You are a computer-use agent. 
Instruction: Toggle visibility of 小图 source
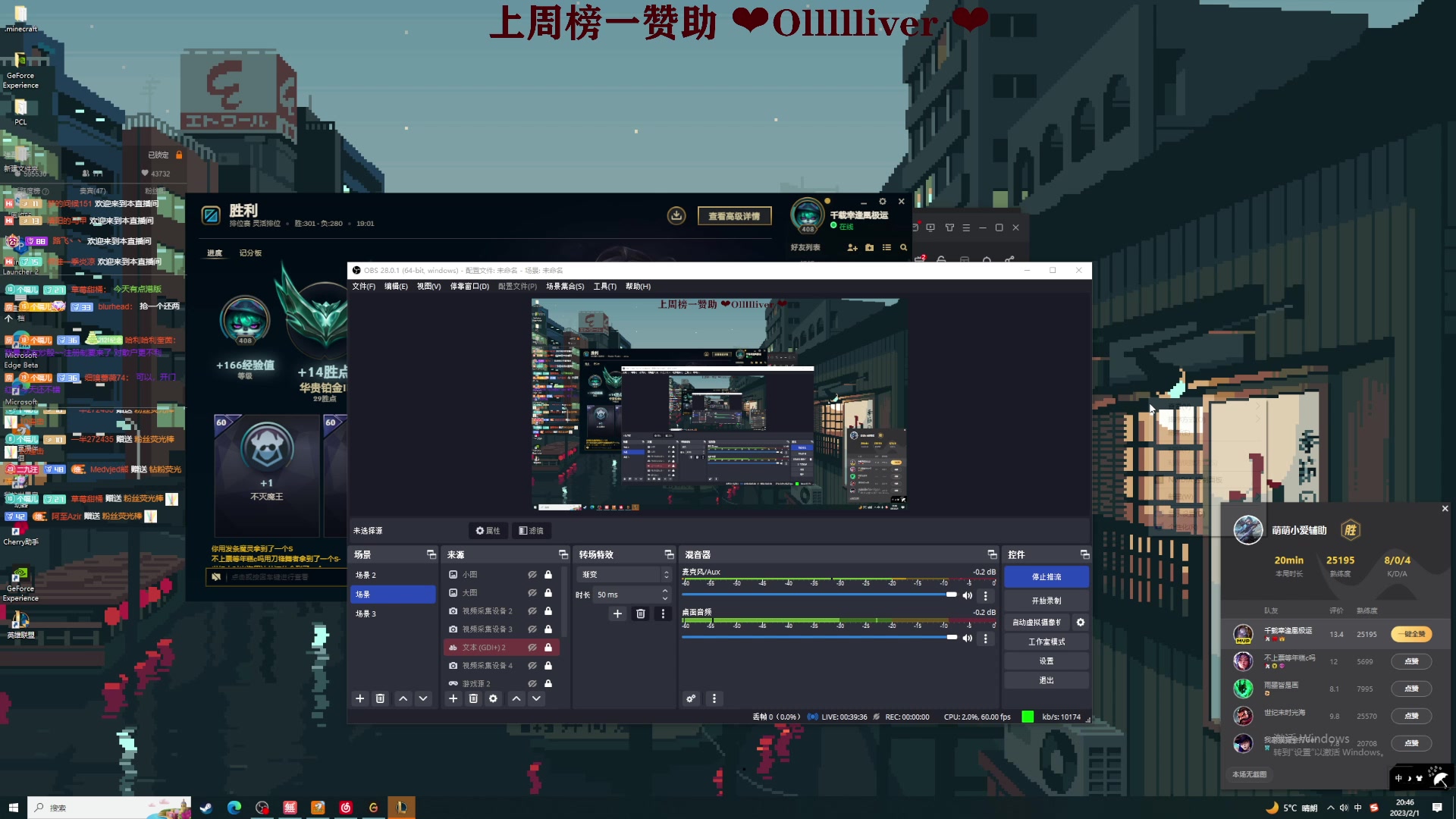tap(532, 574)
